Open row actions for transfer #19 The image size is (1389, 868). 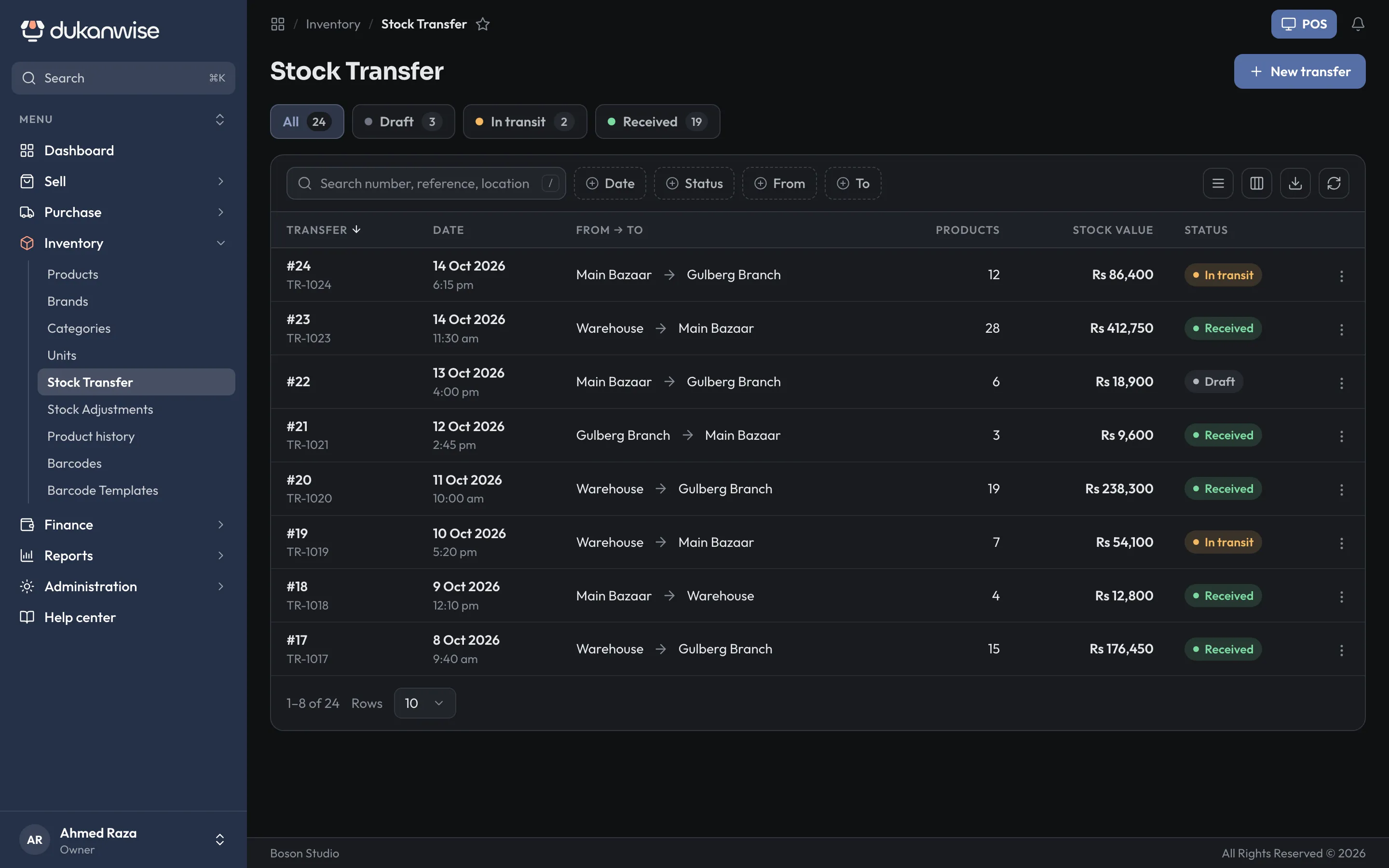[1341, 542]
